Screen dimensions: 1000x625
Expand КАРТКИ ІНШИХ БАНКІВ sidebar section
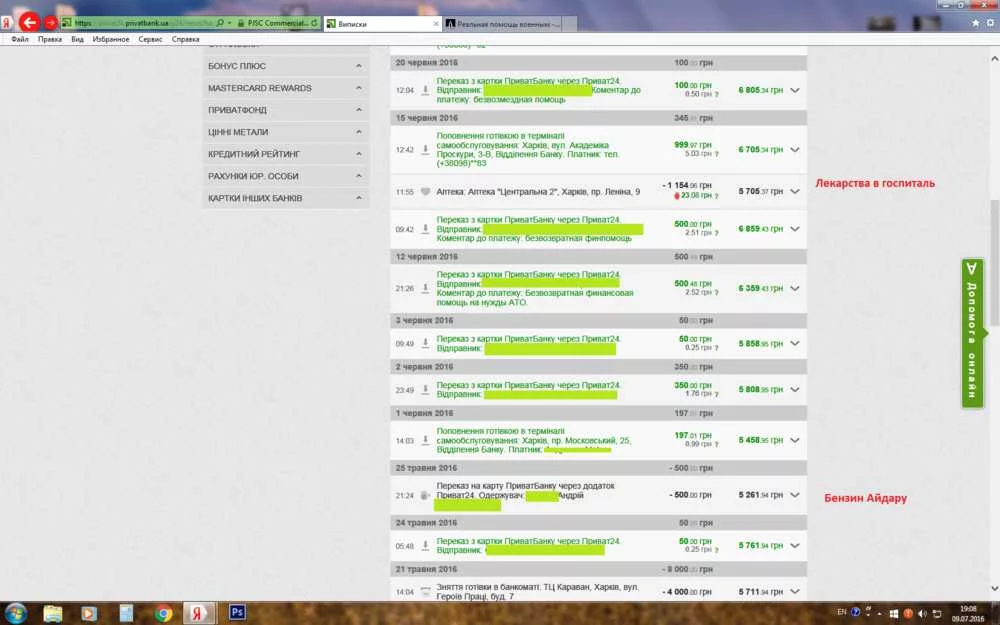click(x=286, y=198)
